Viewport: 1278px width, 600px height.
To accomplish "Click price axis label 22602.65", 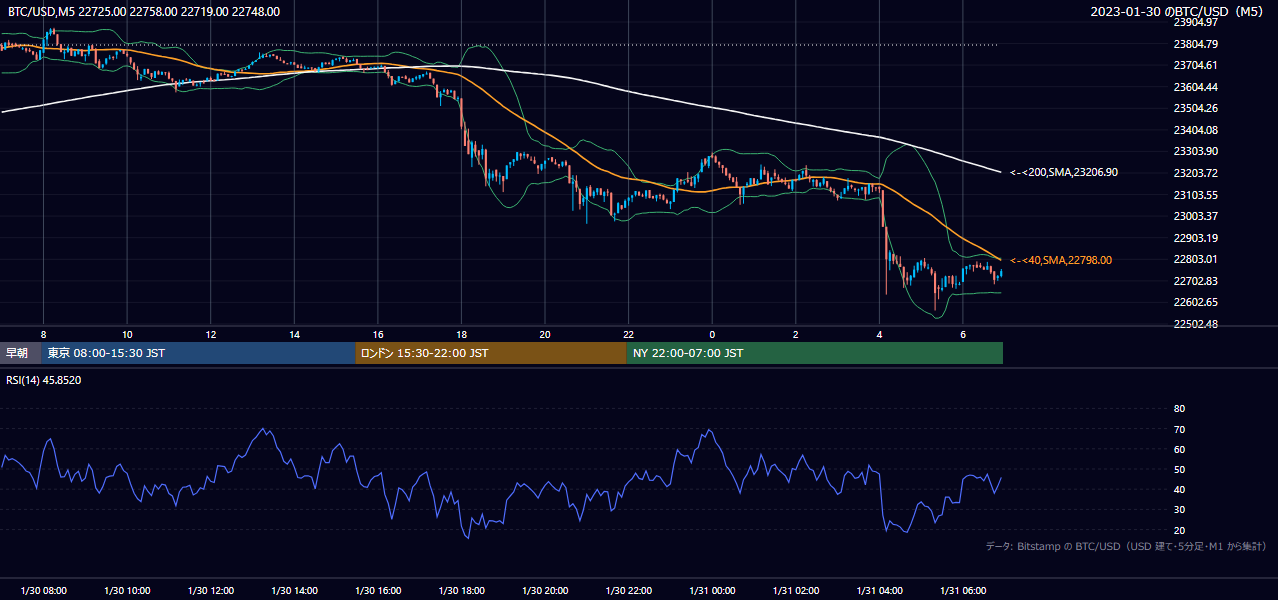I will (1195, 302).
